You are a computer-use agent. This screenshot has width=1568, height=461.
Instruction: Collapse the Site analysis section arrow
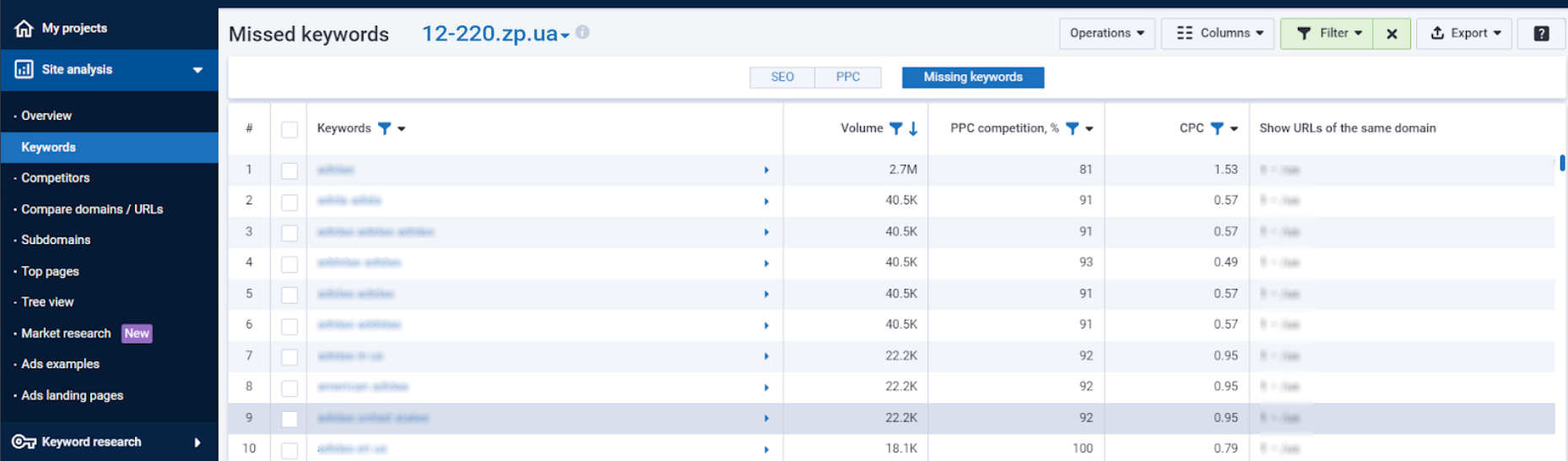[197, 70]
